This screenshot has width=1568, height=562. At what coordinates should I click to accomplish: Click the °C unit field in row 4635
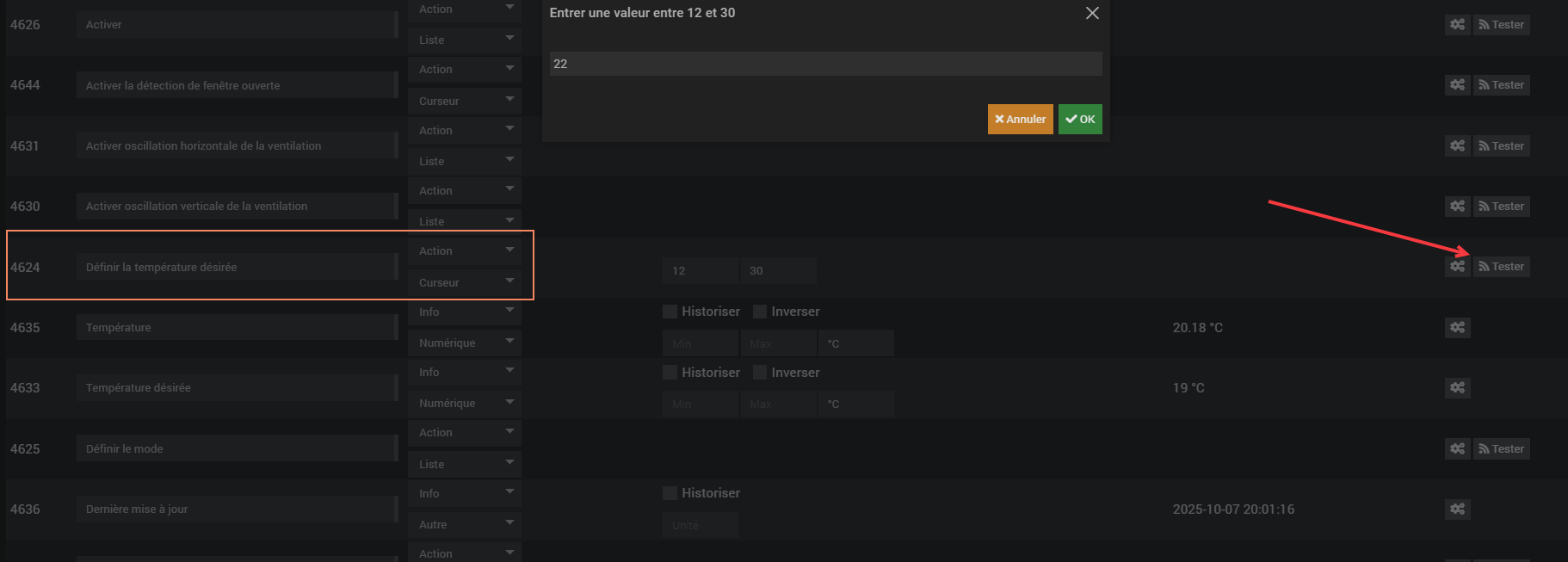click(x=855, y=343)
